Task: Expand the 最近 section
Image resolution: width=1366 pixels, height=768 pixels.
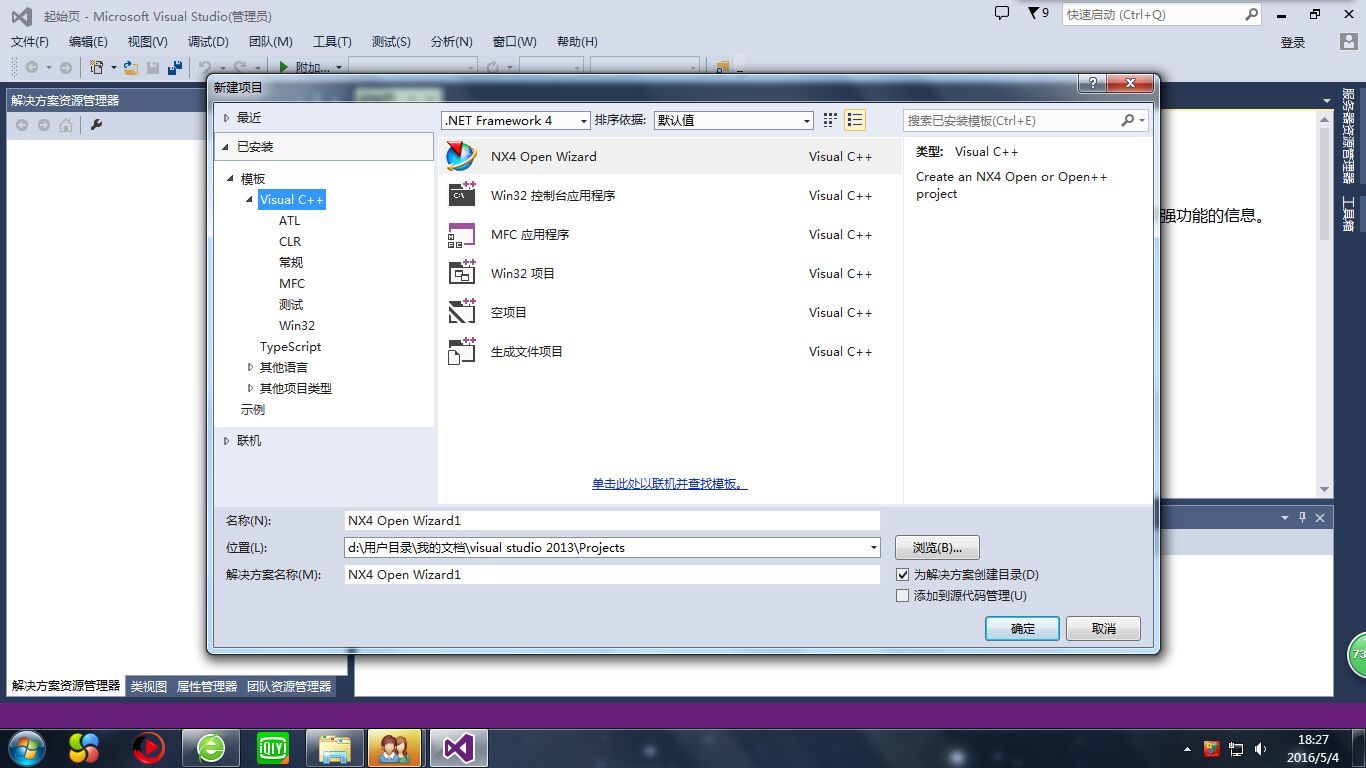Action: pos(227,118)
